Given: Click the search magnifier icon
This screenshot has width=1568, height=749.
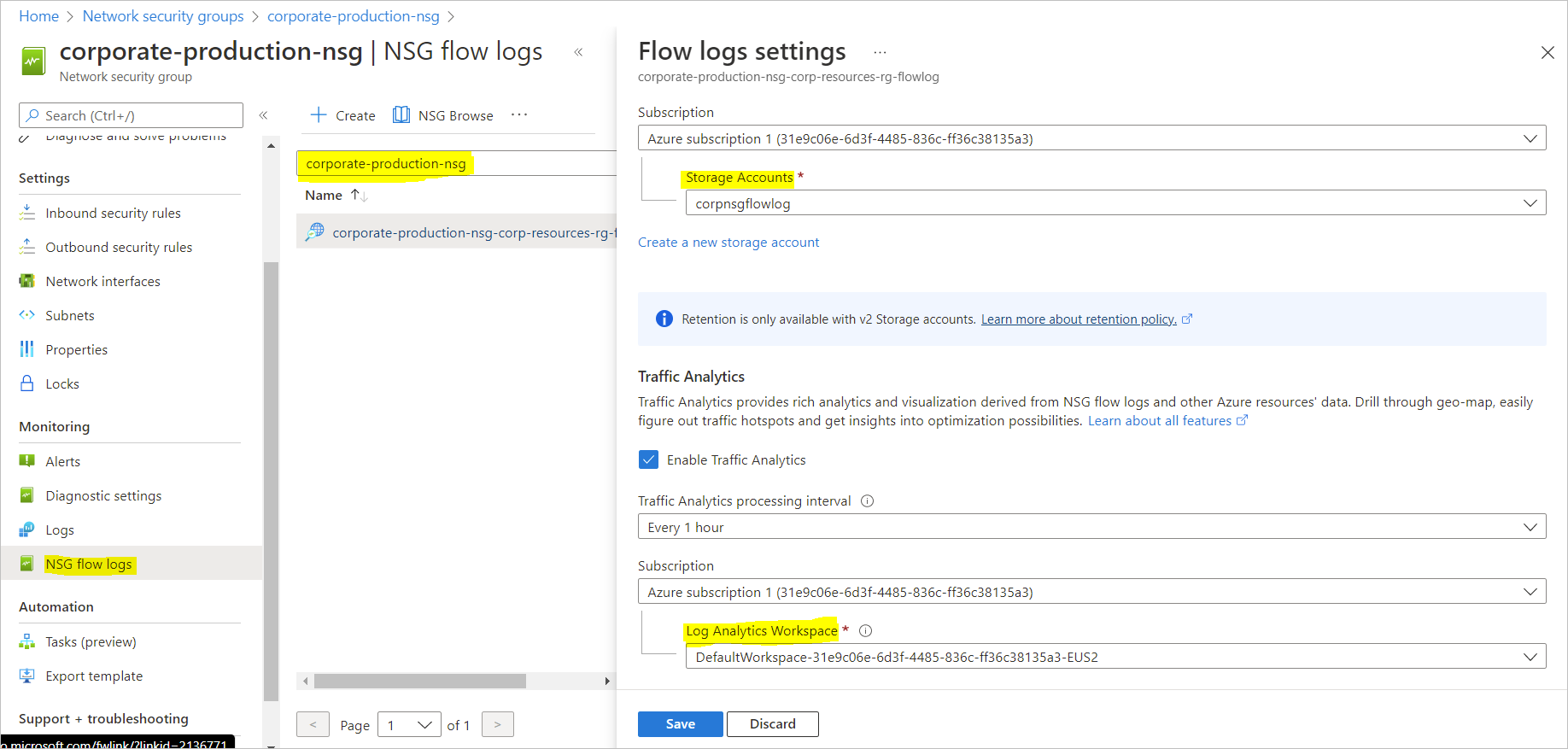Looking at the screenshot, I should [32, 115].
